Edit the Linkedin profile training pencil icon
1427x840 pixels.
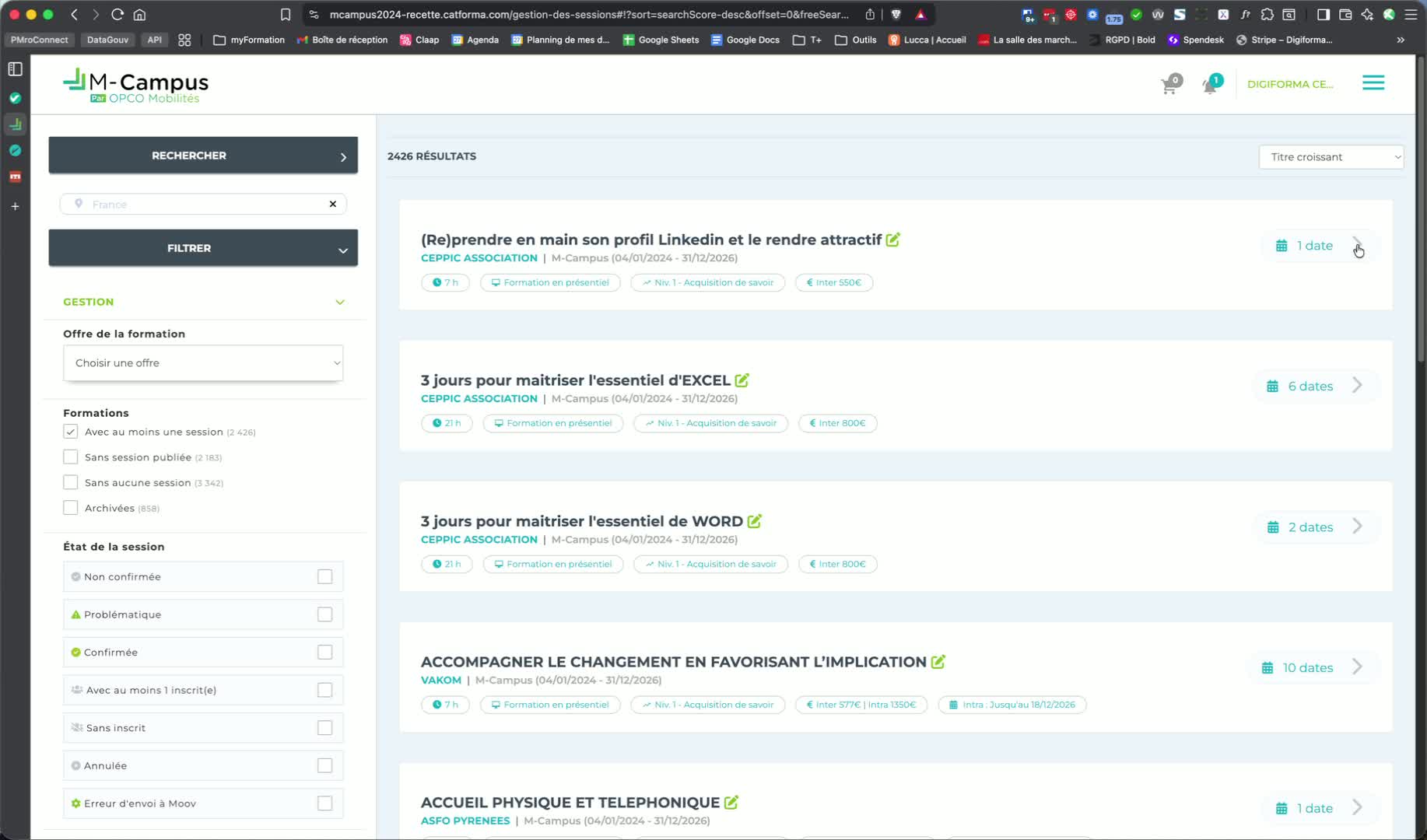(893, 240)
